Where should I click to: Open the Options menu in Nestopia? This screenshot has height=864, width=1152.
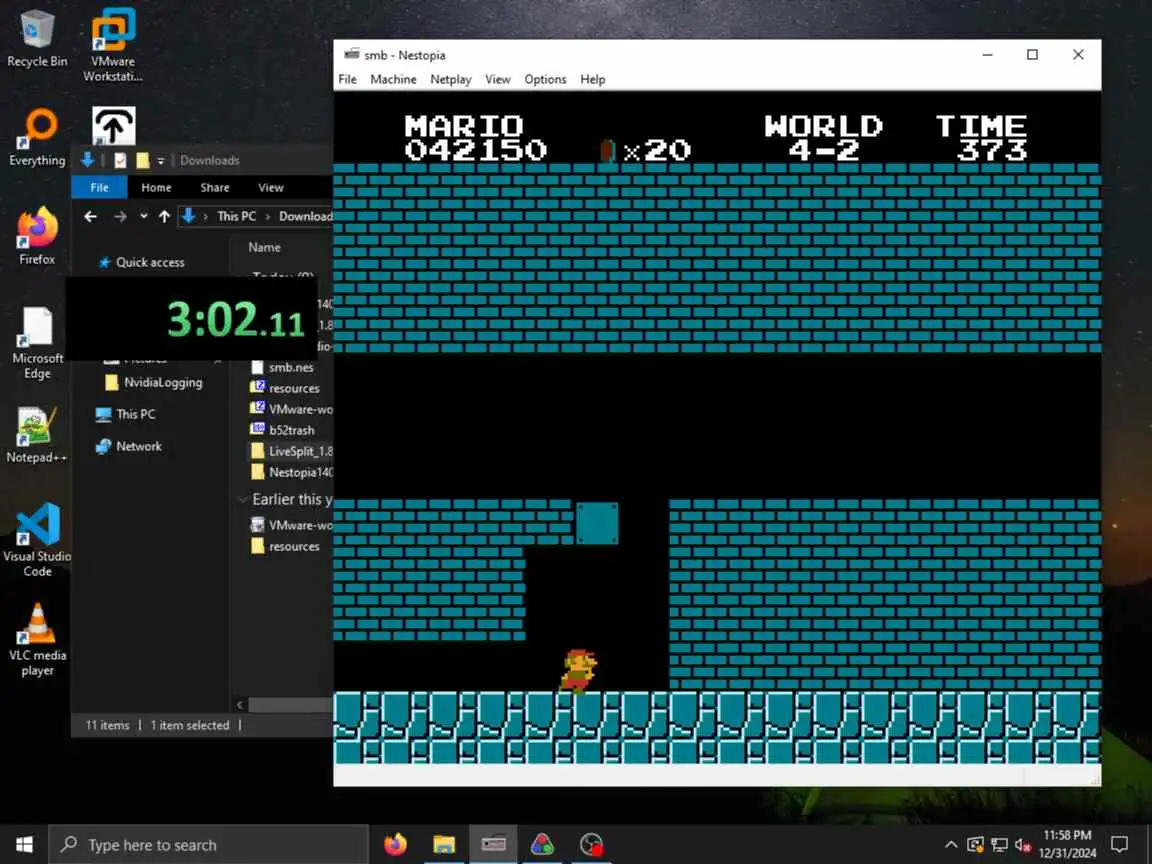click(545, 79)
